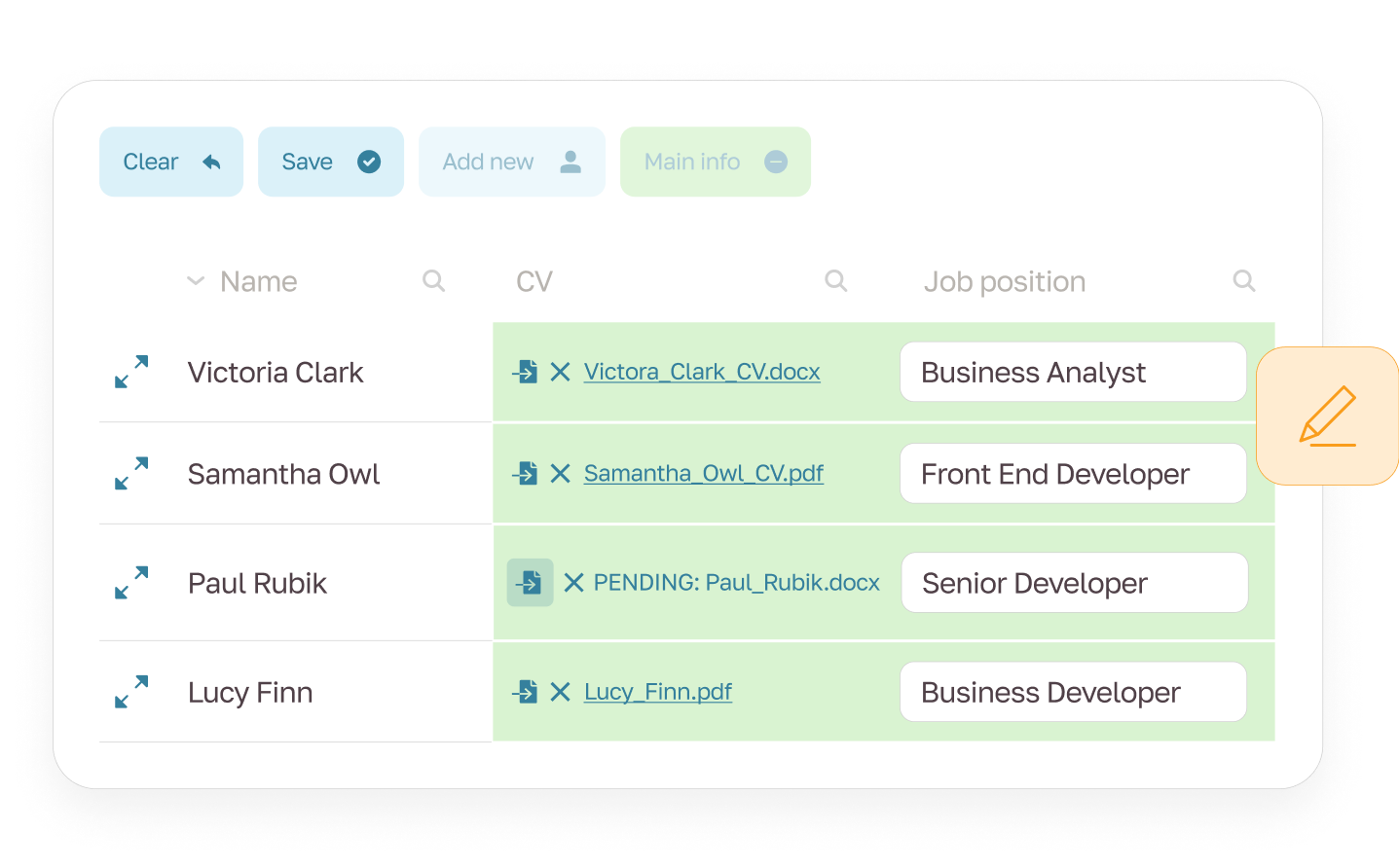Expand the Samantha Owl row

coord(131,474)
